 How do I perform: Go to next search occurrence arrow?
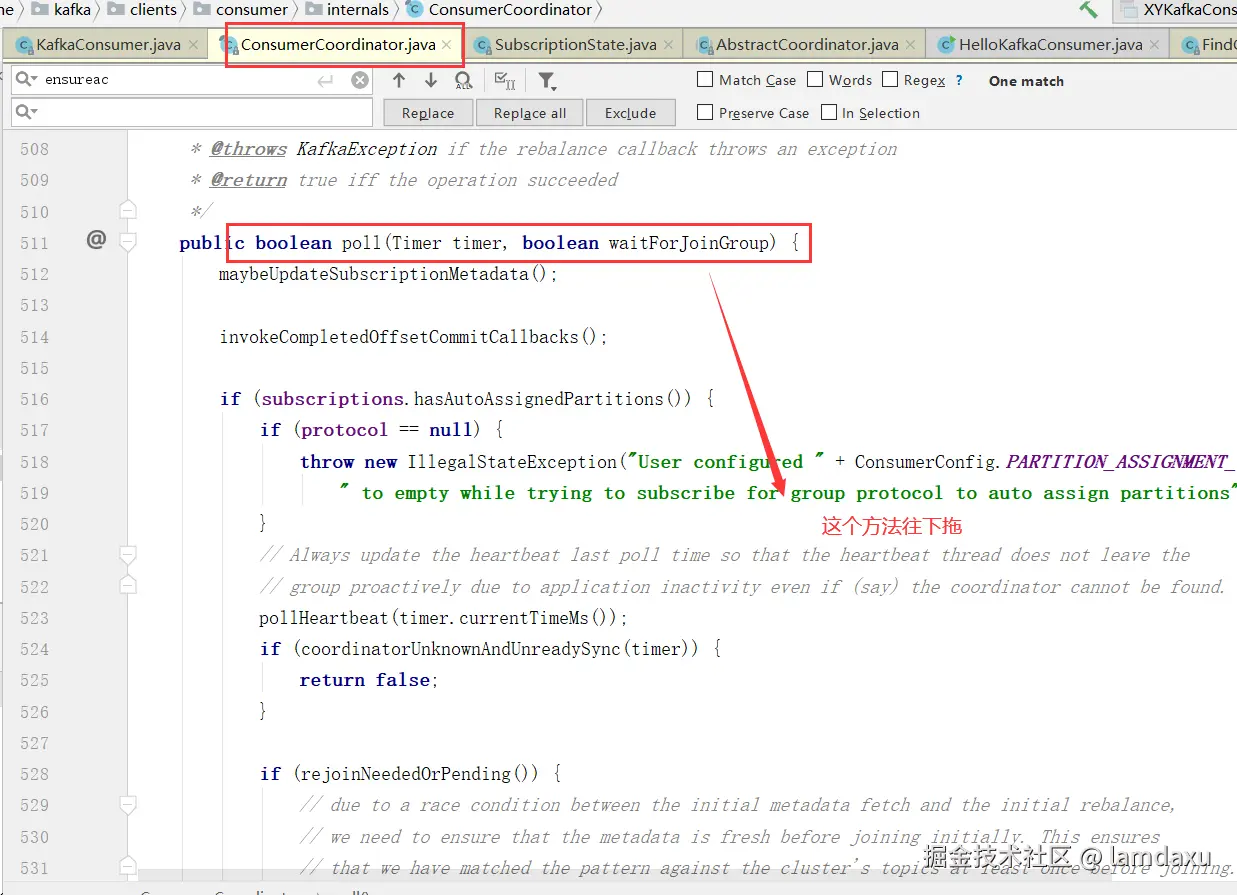[x=431, y=81]
